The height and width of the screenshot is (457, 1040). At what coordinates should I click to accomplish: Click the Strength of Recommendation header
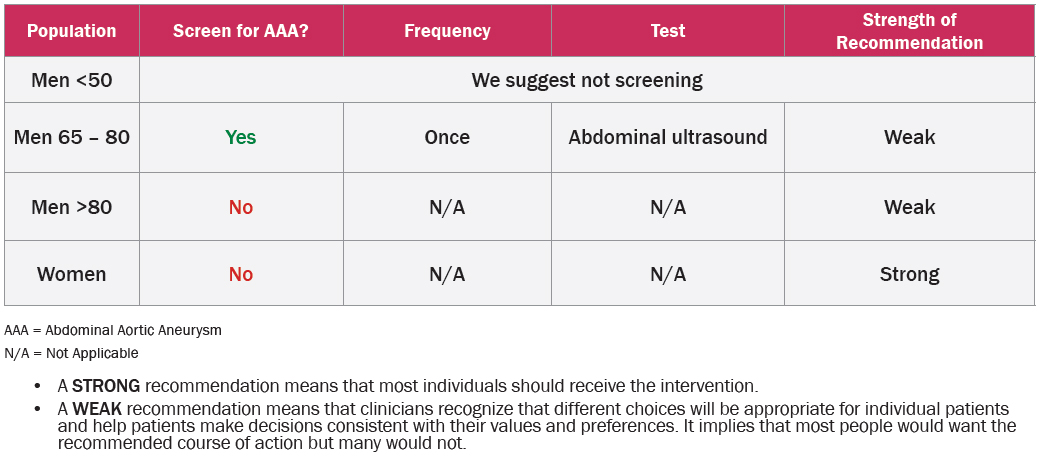pyautogui.click(x=909, y=30)
